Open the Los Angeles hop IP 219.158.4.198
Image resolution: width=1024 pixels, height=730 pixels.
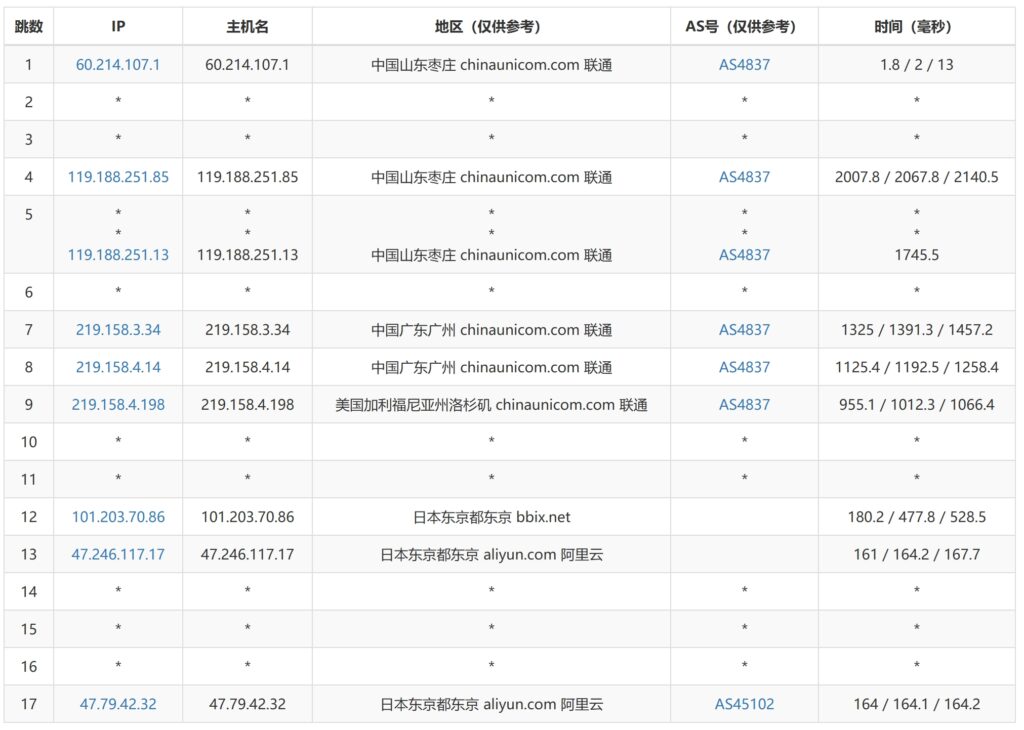(x=118, y=405)
